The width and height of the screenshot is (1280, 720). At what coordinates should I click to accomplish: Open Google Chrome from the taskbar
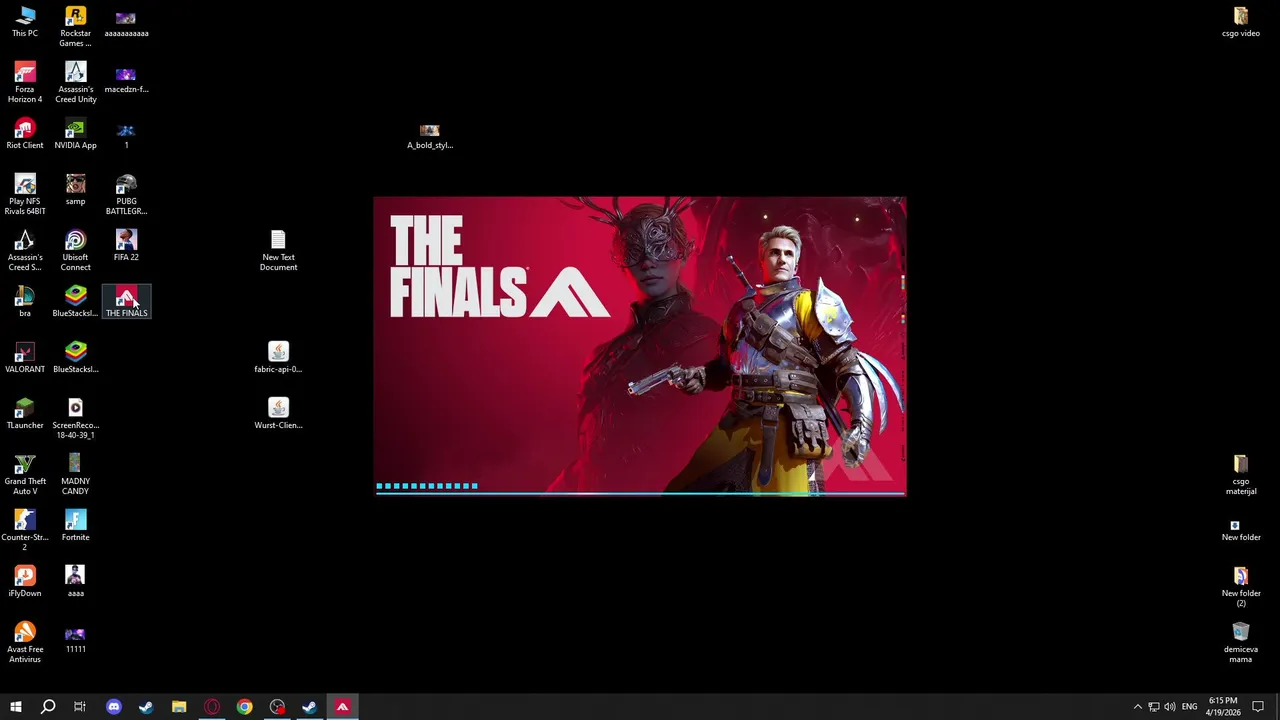coord(245,707)
